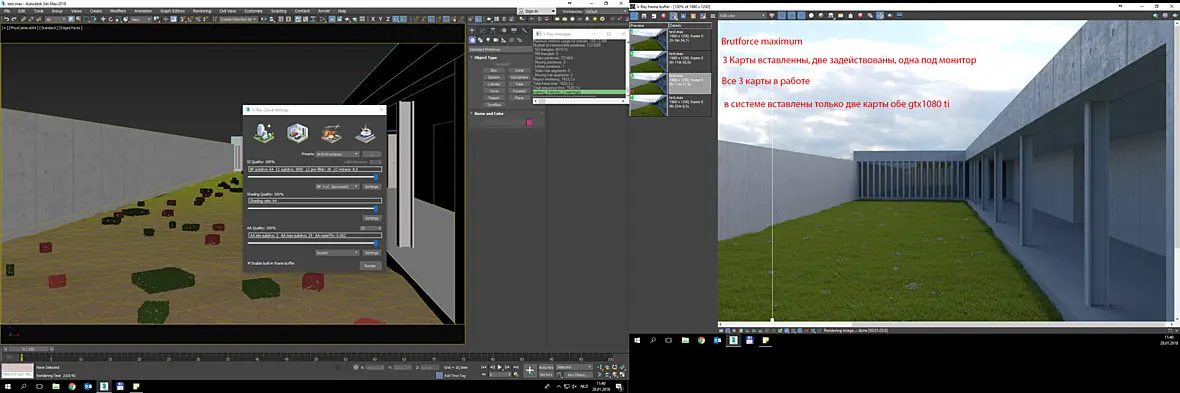
Task: Open the BF + LC GI engine dropdown
Action: pos(337,186)
